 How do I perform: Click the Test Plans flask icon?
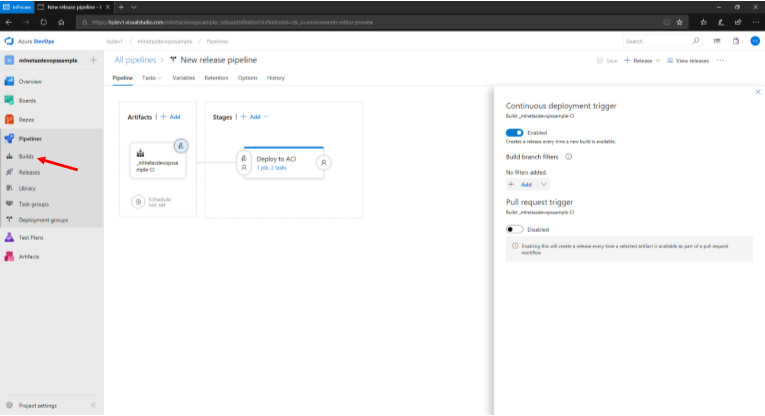tap(9, 237)
